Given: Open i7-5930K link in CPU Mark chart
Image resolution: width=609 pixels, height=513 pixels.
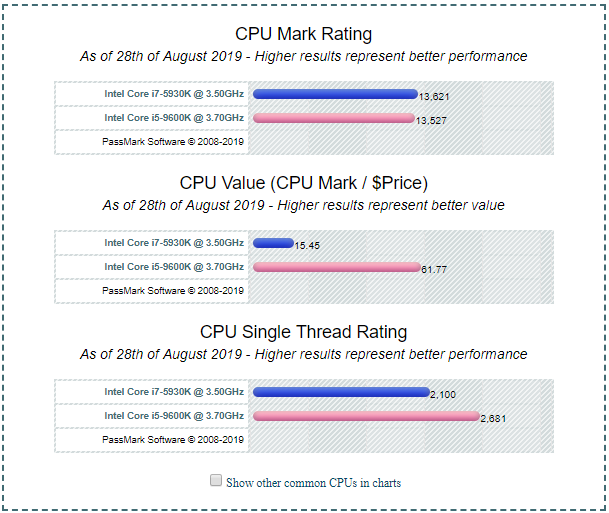Looking at the screenshot, I should [x=174, y=94].
